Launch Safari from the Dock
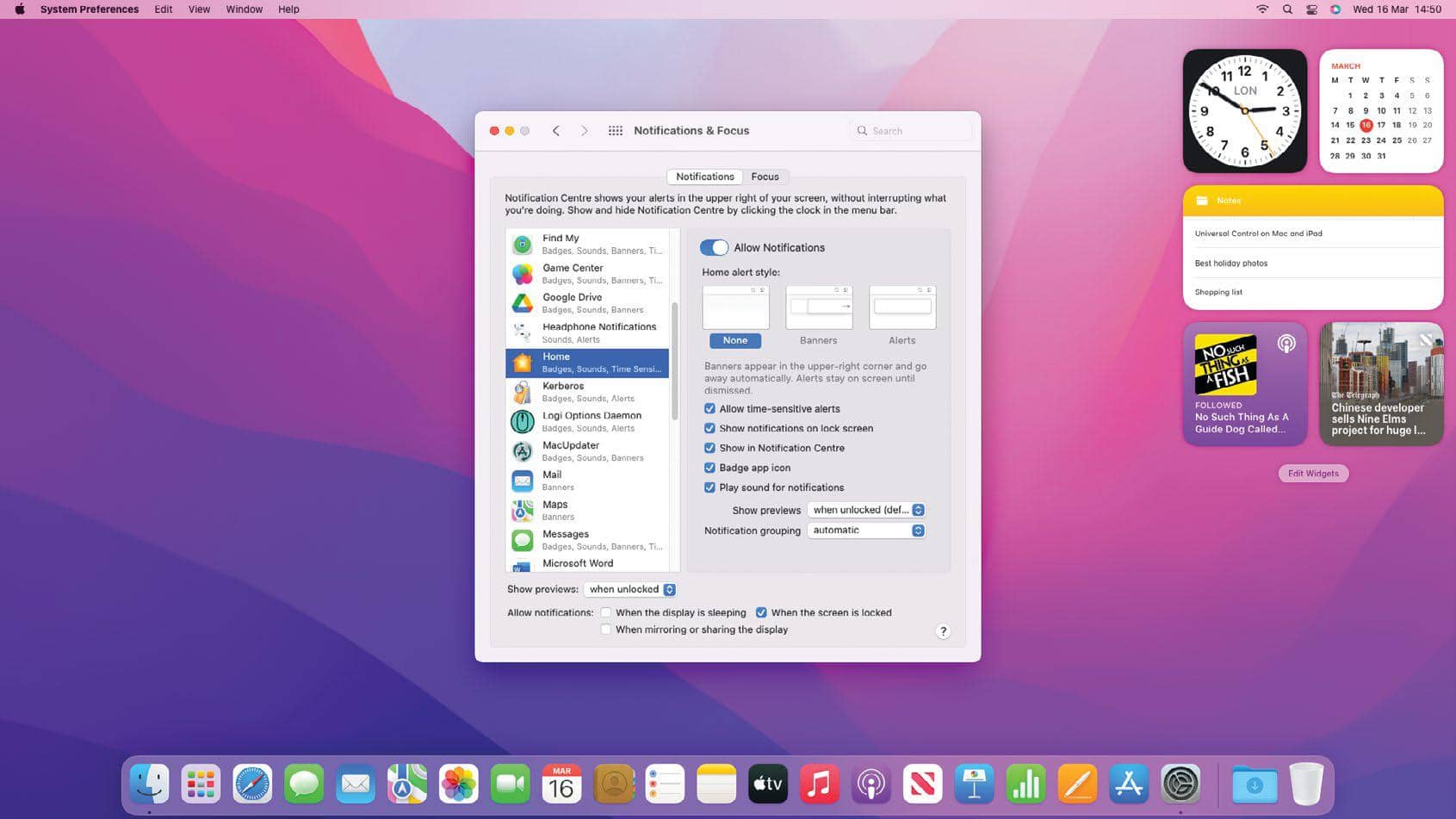Screen dimensions: 1456x819 pyautogui.click(x=252, y=784)
